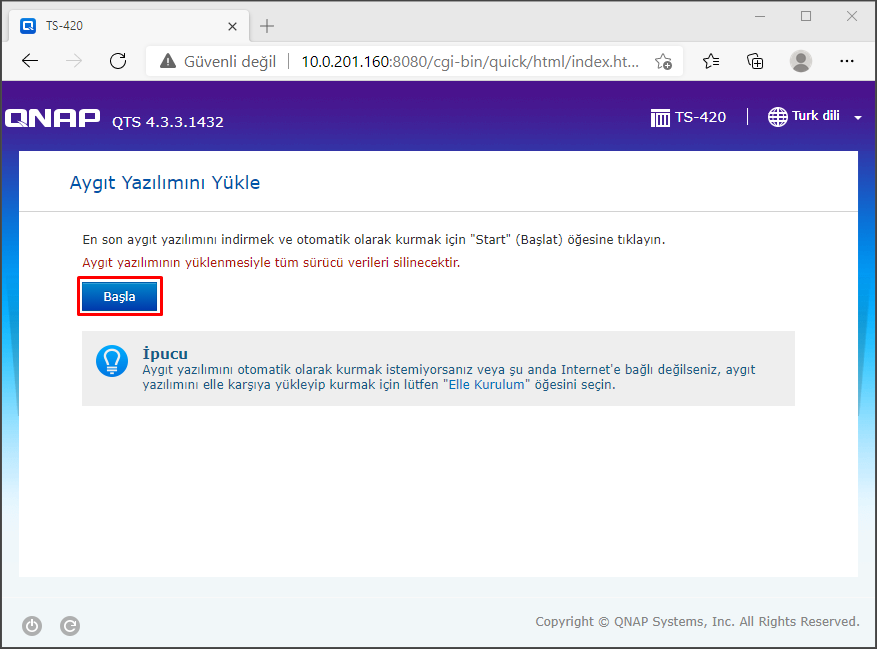Click the QNAP logo in header
This screenshot has height=649, width=877.
(52, 119)
